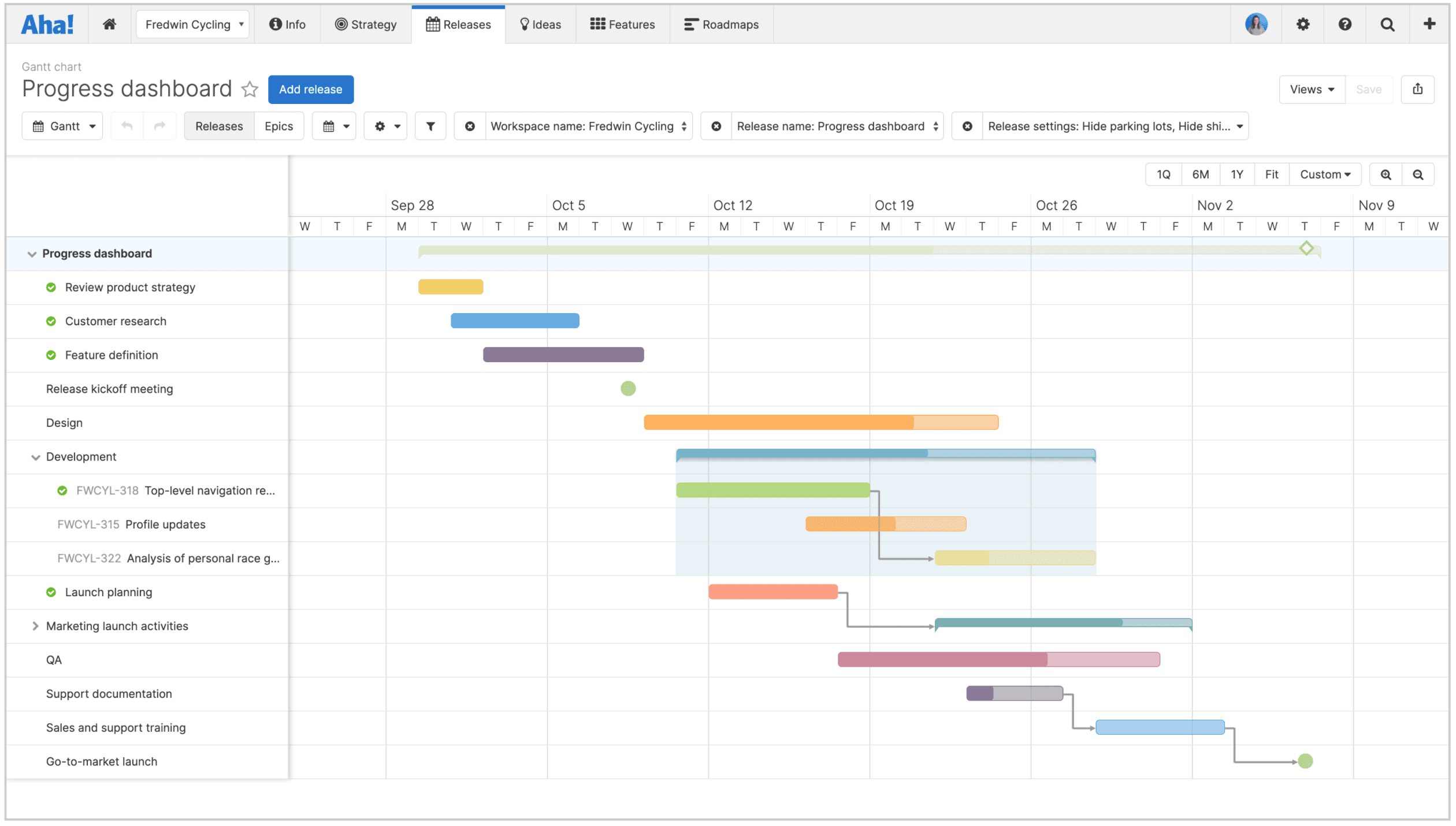The image size is (1456, 826).
Task: Open the Roadmaps tab
Action: (721, 24)
